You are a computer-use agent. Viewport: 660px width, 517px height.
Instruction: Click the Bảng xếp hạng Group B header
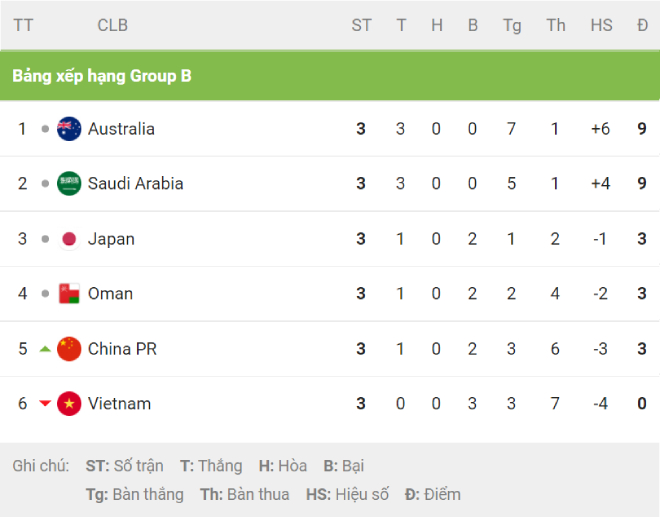[102, 76]
